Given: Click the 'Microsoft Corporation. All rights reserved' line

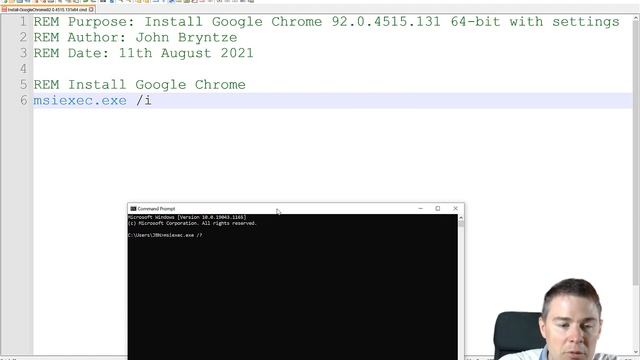Looking at the screenshot, I should tap(192, 223).
